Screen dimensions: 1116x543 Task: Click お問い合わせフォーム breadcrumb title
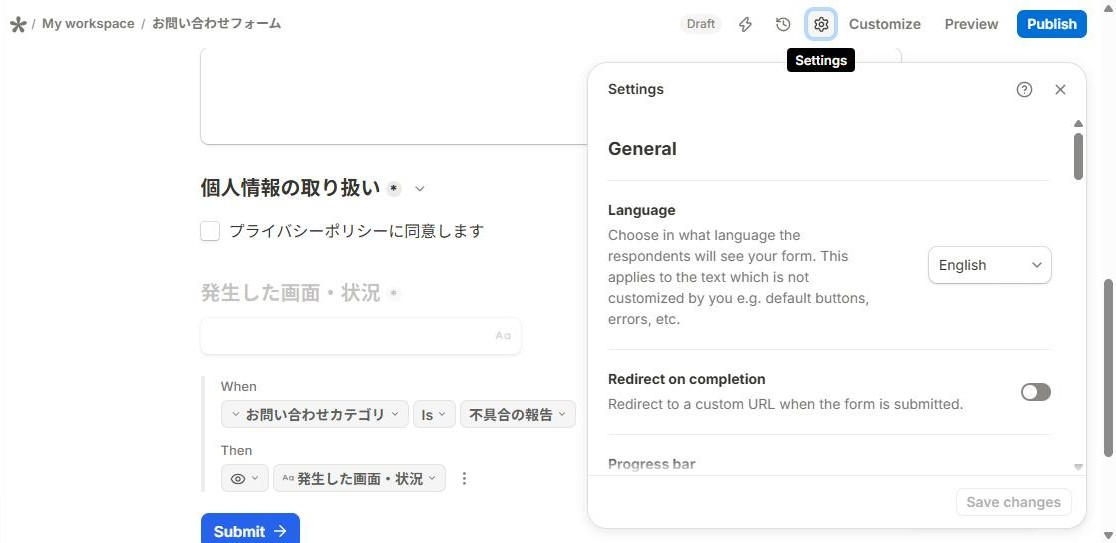[x=216, y=23]
